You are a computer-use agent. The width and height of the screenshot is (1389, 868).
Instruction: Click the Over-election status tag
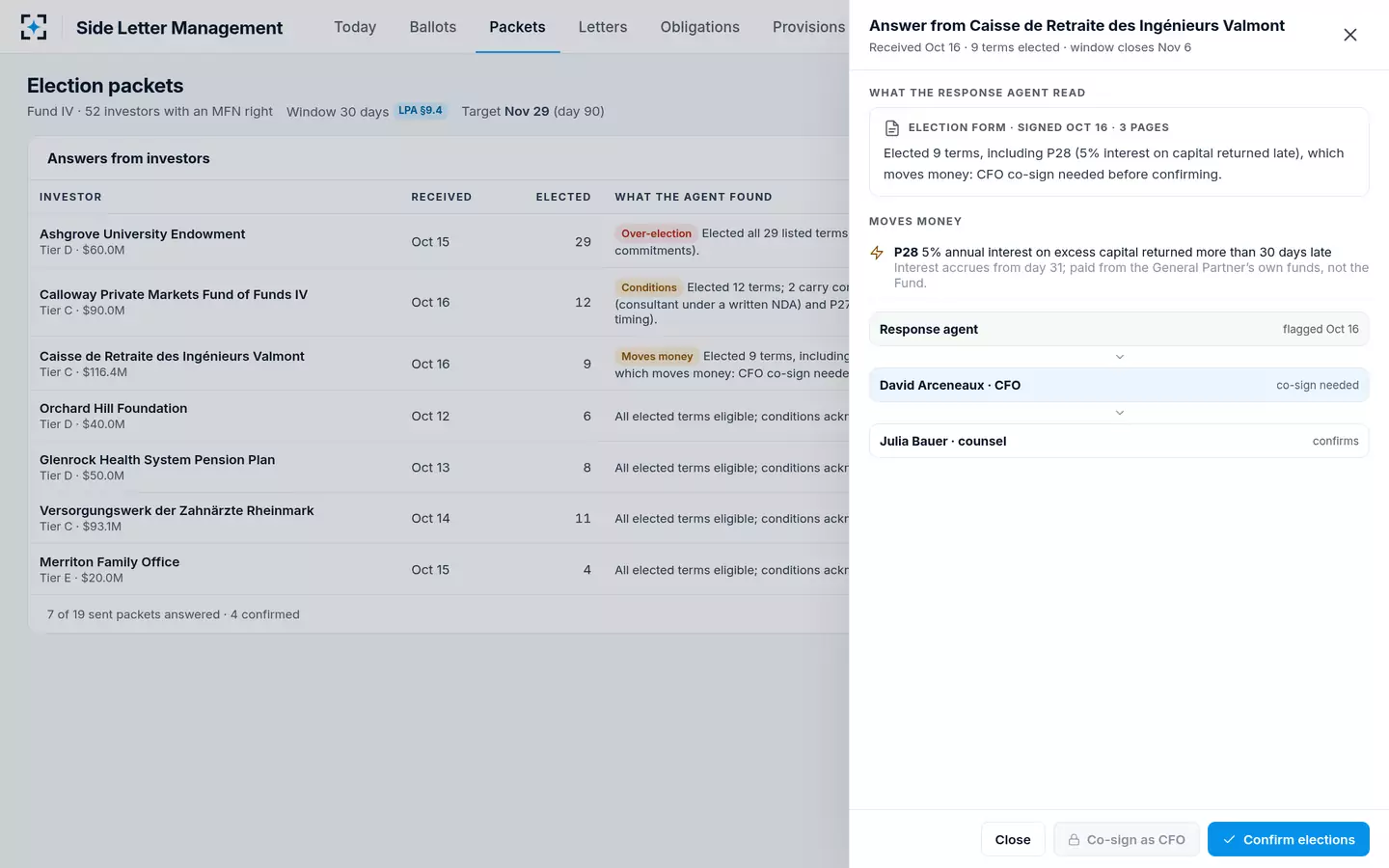coord(656,233)
